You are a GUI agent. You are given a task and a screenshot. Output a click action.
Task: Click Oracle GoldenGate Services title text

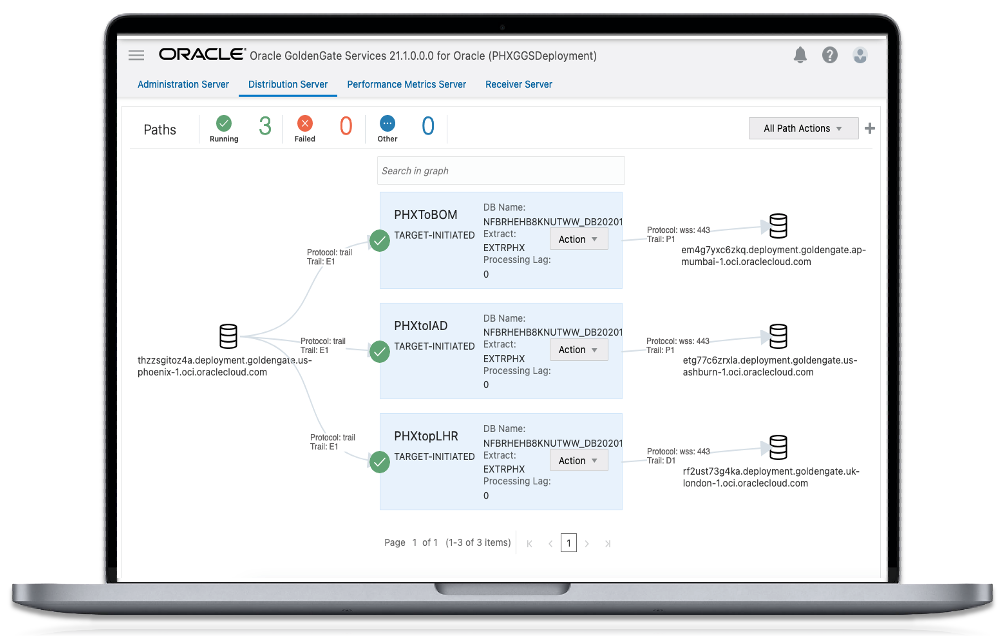coord(423,56)
